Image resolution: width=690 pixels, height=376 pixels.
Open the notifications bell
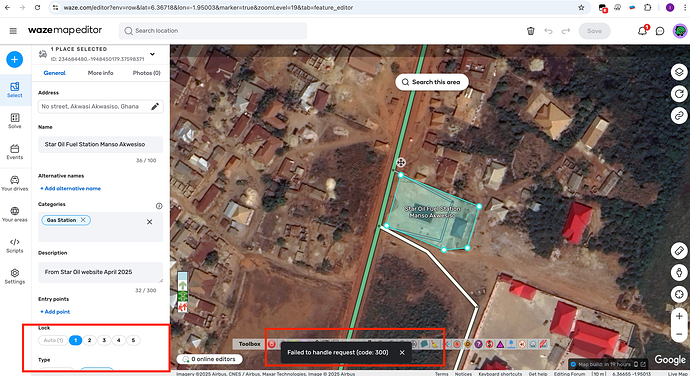642,31
